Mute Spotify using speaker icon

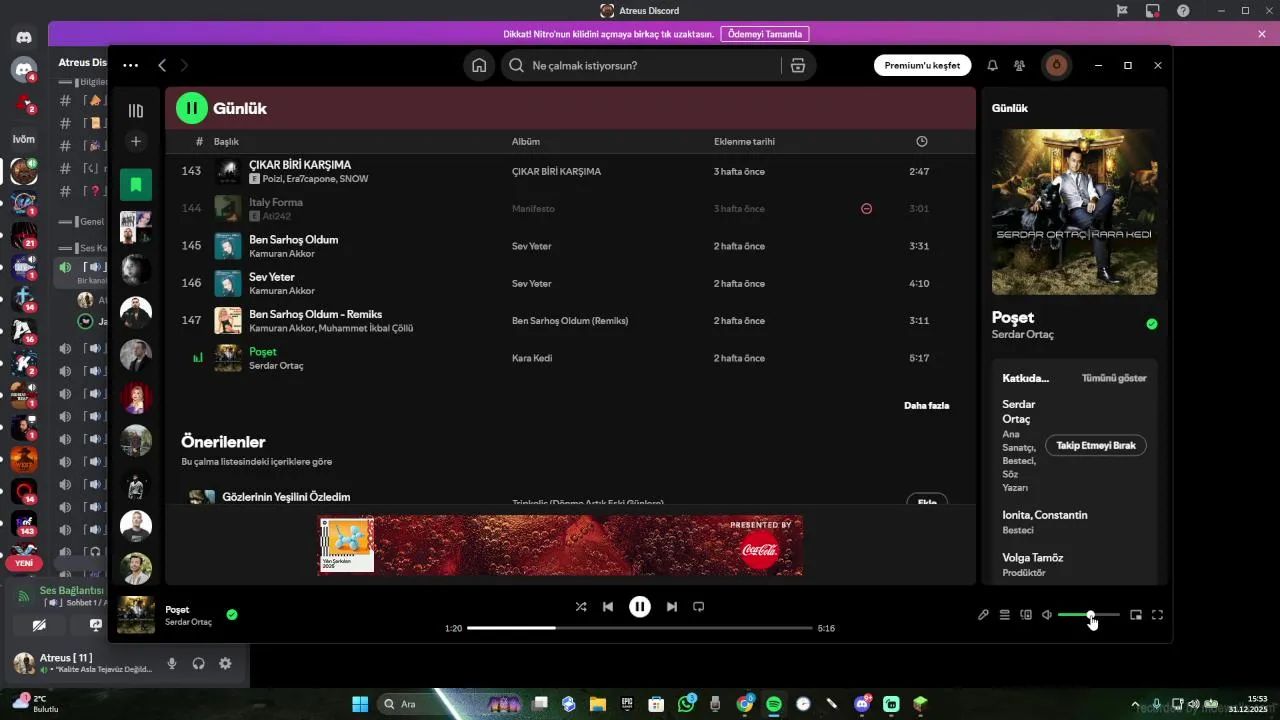click(x=1047, y=615)
